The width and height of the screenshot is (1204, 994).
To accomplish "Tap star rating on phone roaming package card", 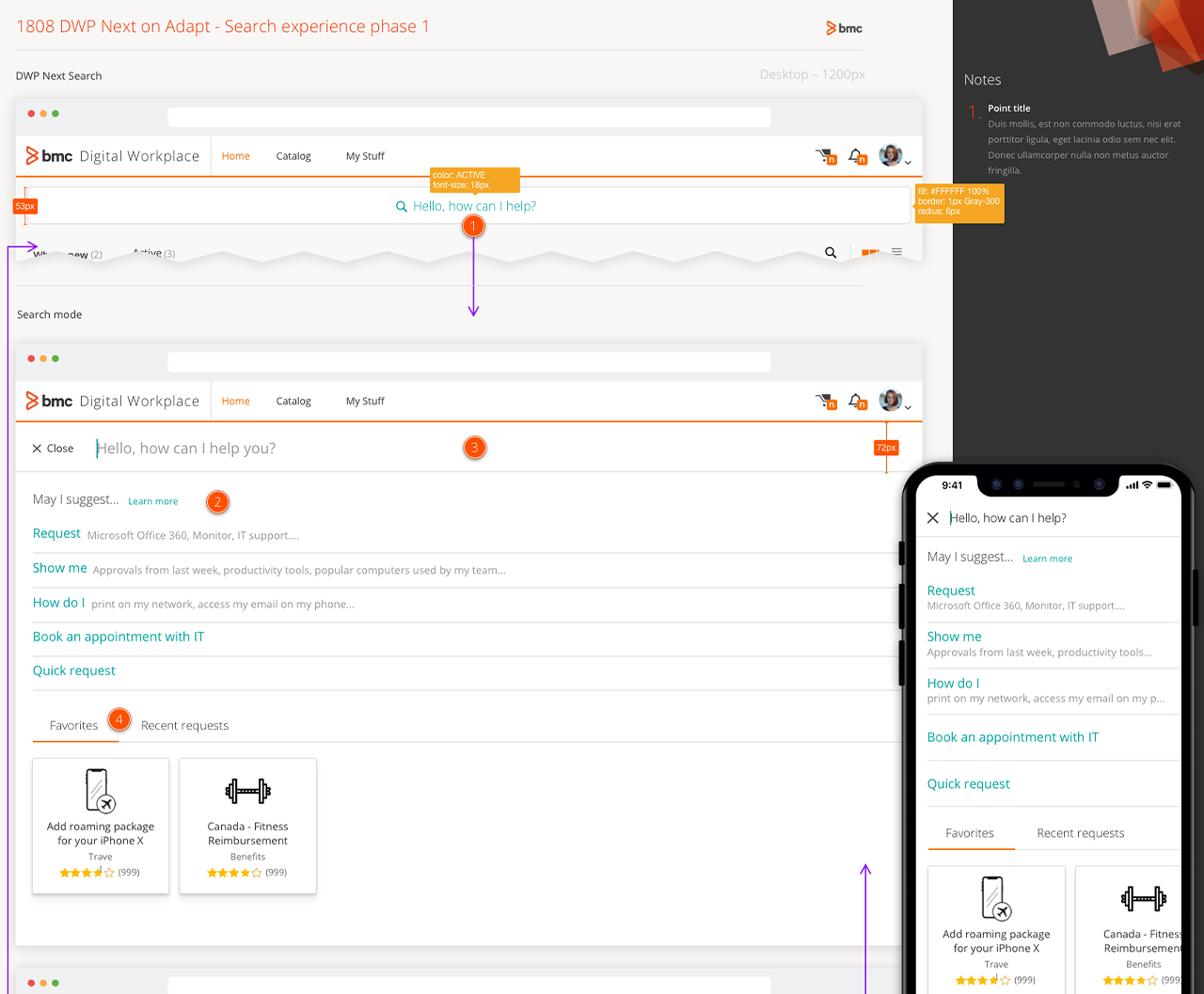I will click(983, 980).
